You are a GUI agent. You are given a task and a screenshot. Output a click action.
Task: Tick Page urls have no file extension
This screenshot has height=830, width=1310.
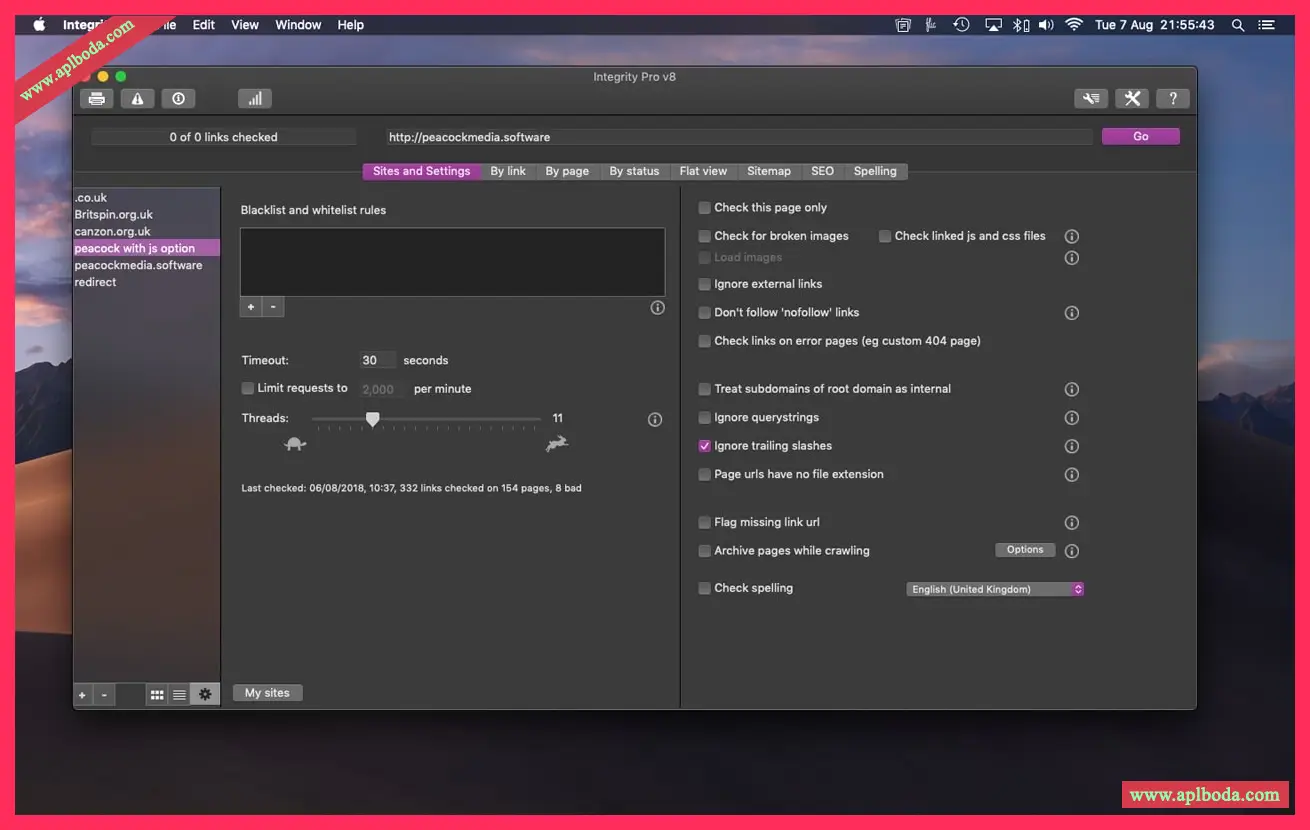[705, 475]
